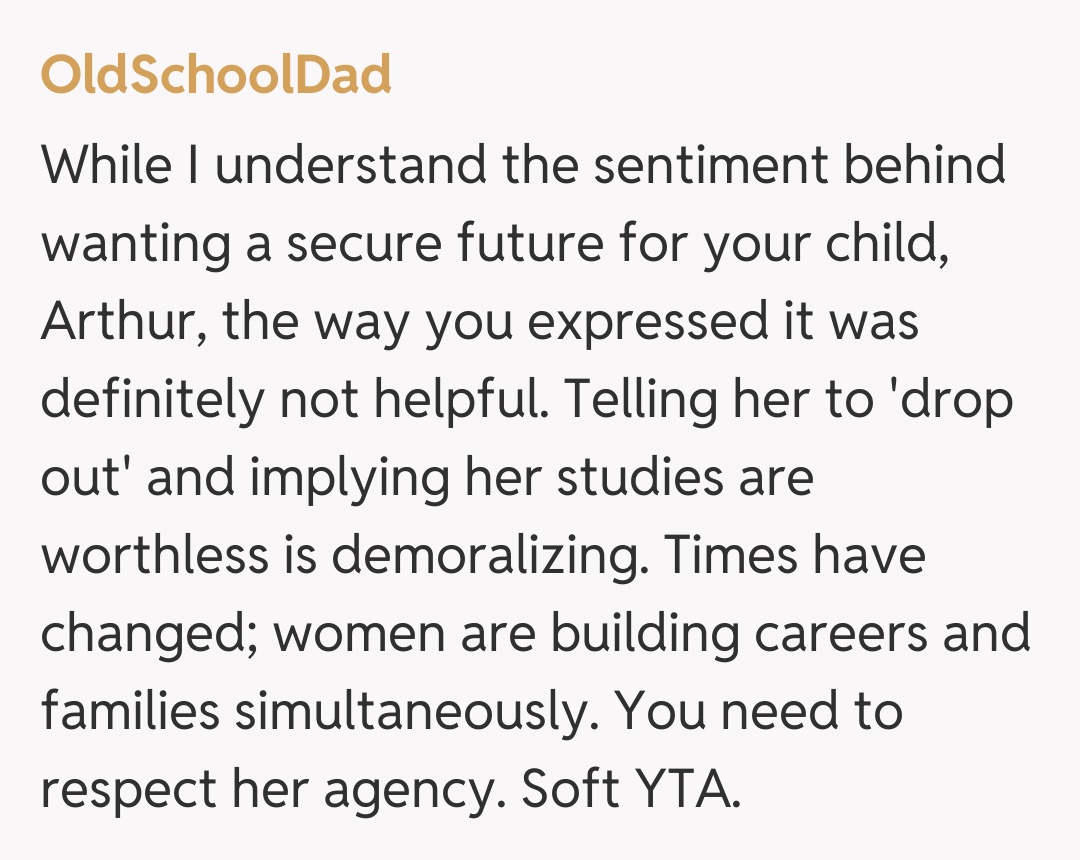Click the phrase 'You need to'
This screenshot has height=860, width=1080.
coord(758,713)
